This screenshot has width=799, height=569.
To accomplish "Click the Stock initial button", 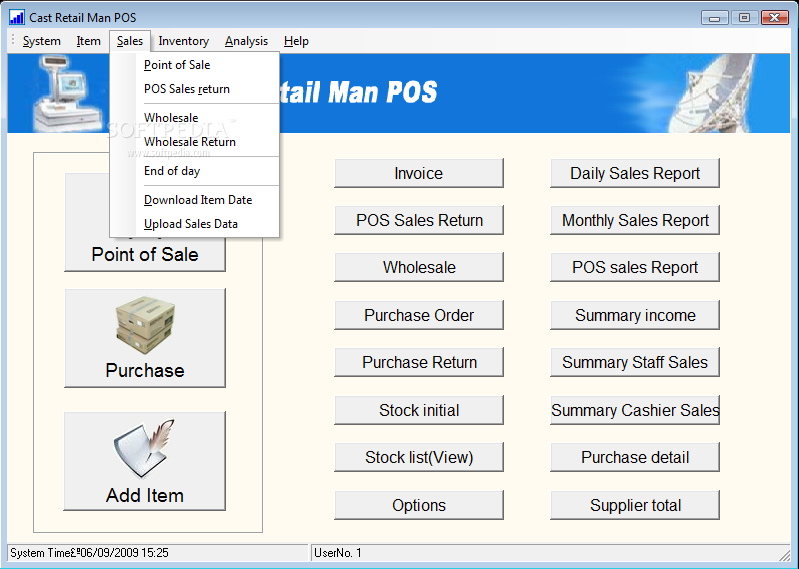I will (x=419, y=410).
